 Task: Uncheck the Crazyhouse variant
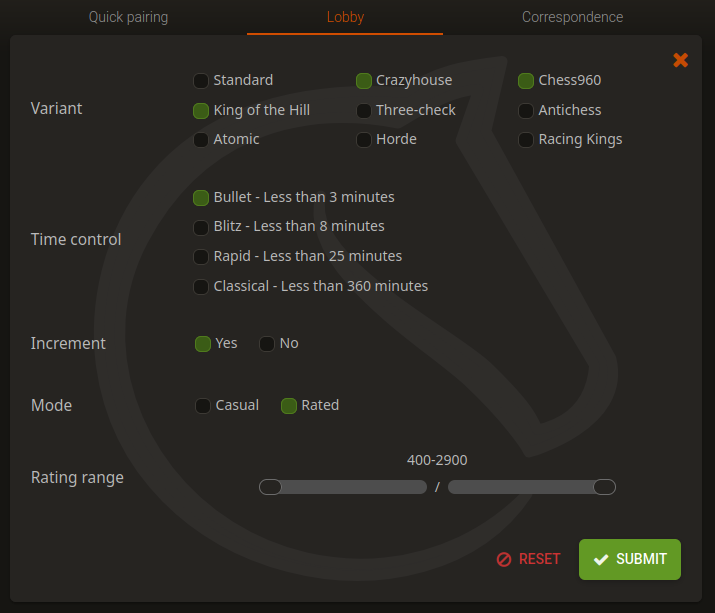(363, 81)
